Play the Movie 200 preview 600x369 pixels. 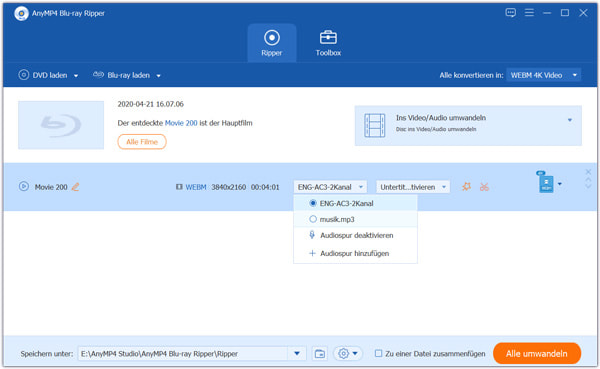click(x=24, y=186)
